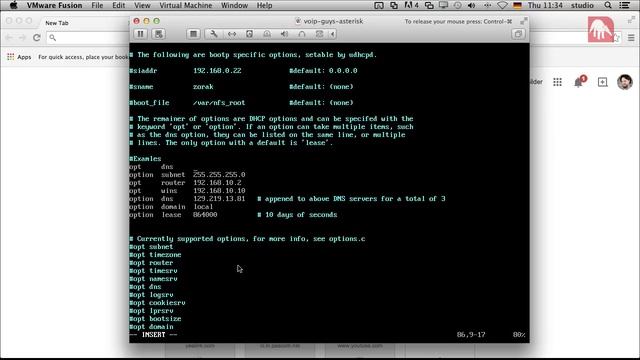Open the Apple menu

pyautogui.click(x=13, y=5)
